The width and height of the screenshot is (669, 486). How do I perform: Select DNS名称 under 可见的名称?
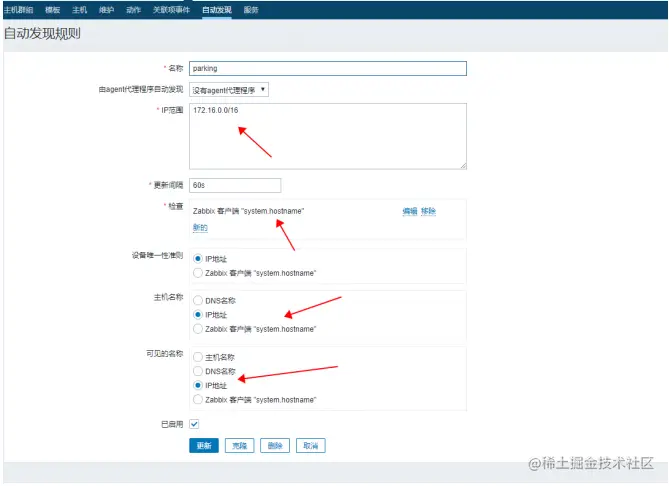point(198,371)
